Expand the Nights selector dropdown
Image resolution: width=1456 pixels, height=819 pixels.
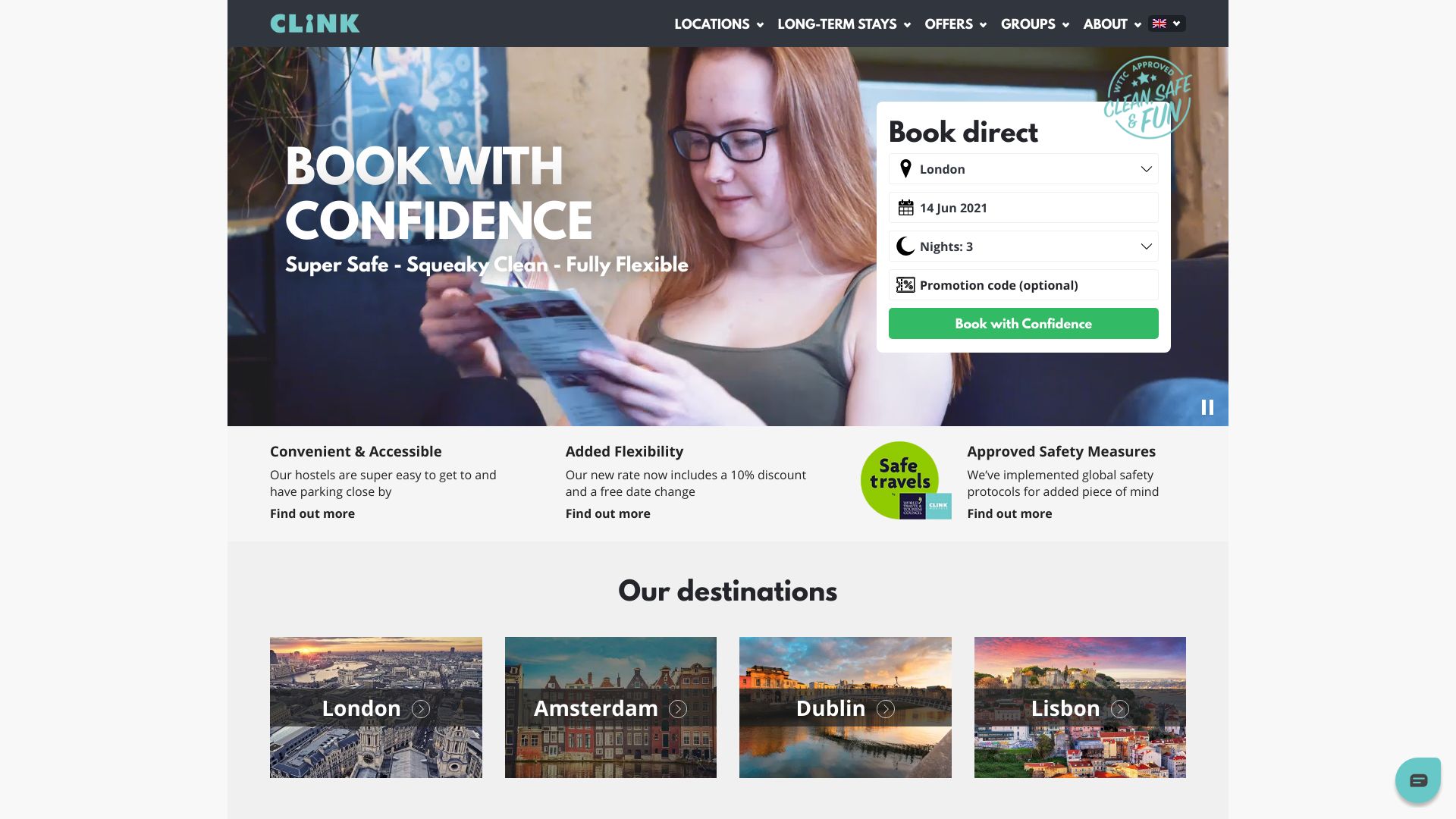1146,246
